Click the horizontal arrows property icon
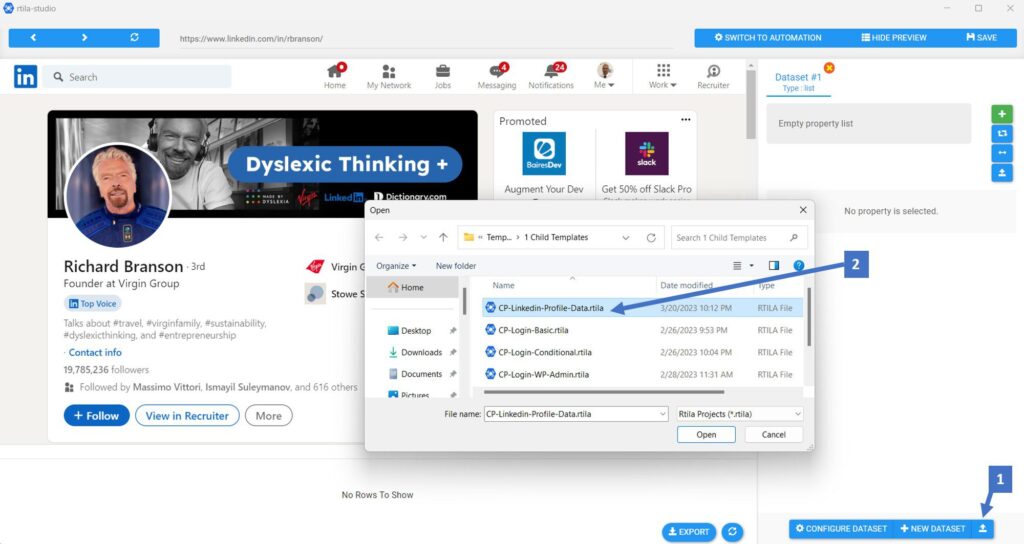Image resolution: width=1024 pixels, height=544 pixels. pos(1002,153)
